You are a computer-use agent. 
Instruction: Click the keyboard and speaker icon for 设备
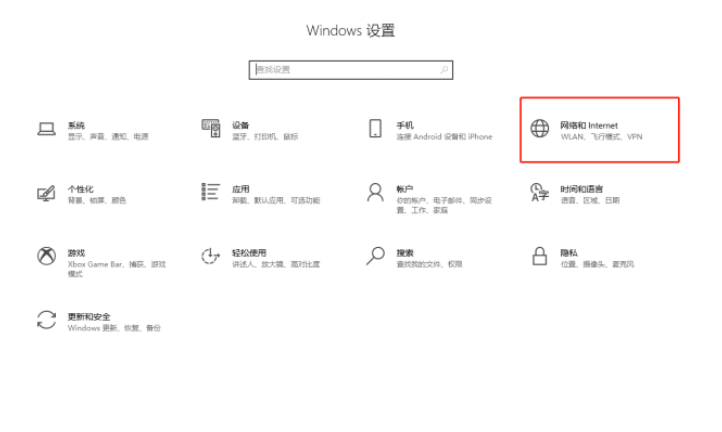pos(210,129)
